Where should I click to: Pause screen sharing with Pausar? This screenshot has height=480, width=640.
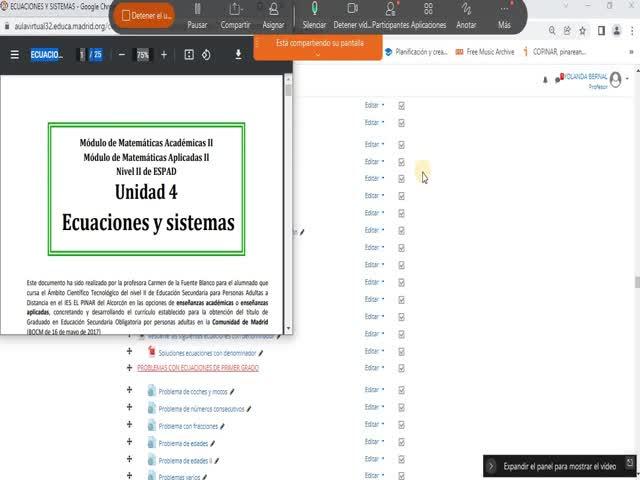(197, 16)
